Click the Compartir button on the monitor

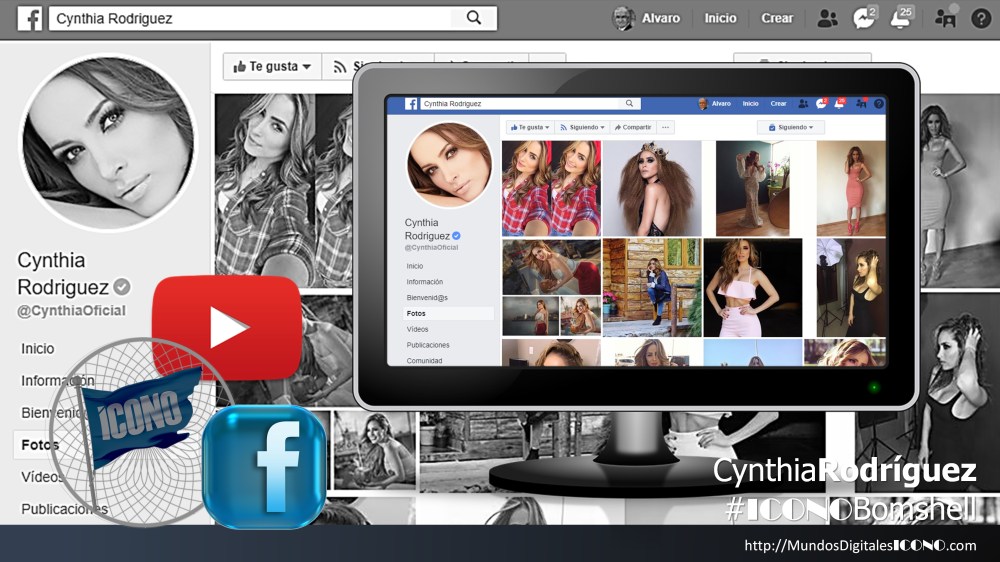[x=633, y=128]
